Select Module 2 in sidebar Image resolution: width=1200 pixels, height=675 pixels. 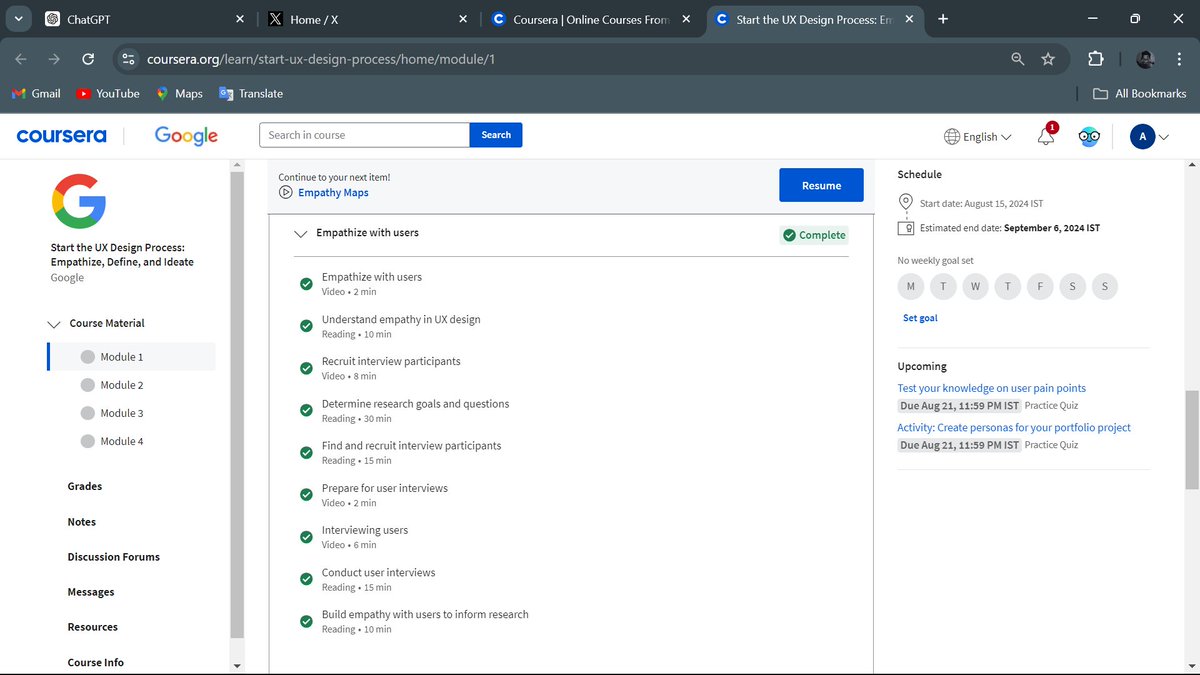point(131,385)
